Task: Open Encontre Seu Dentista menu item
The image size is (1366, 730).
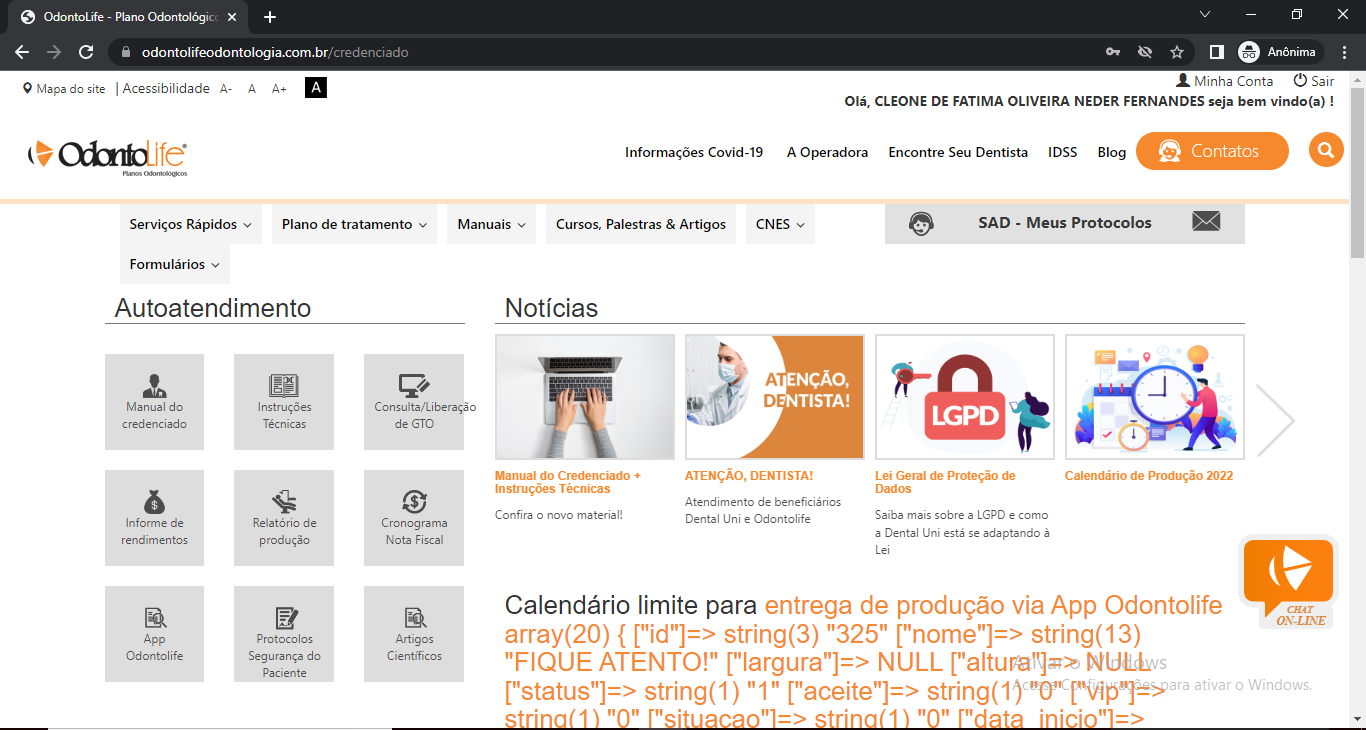Action: pos(958,152)
